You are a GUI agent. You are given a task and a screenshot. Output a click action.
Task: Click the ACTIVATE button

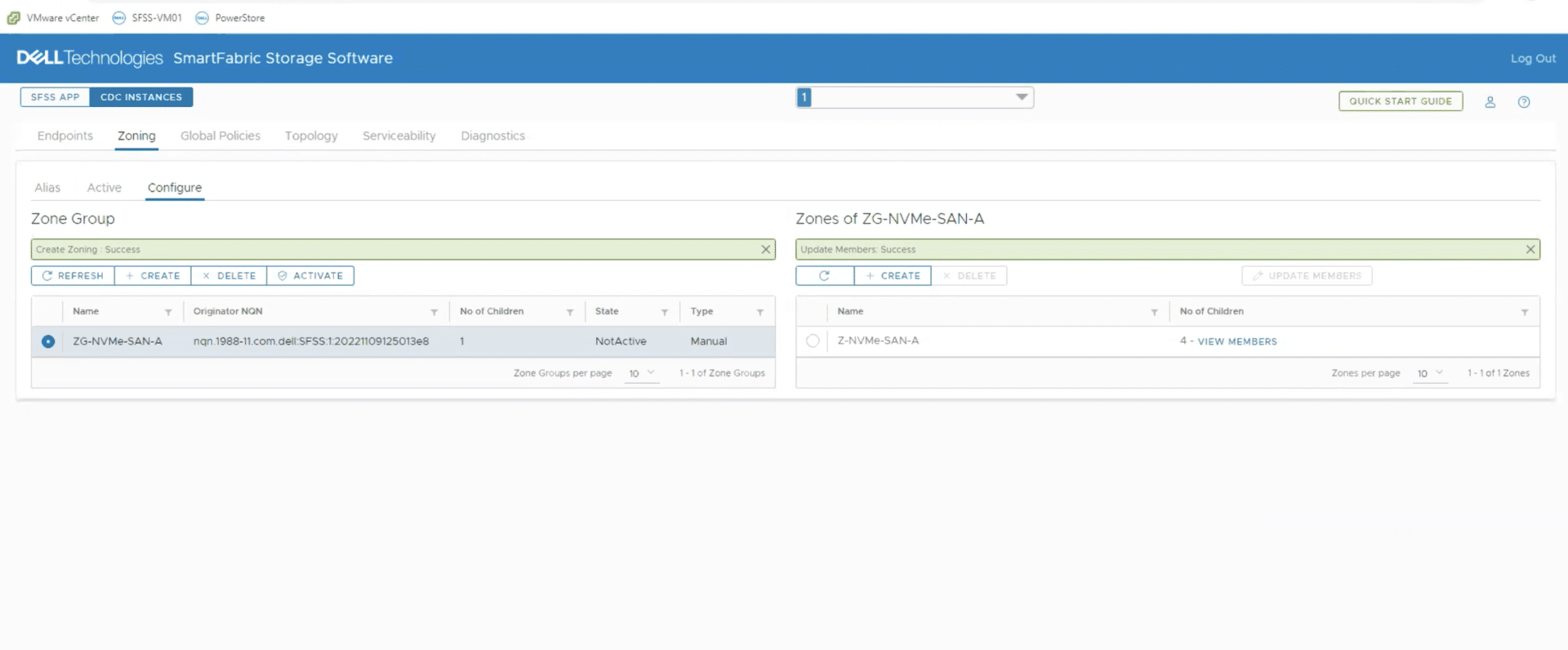pyautogui.click(x=310, y=276)
